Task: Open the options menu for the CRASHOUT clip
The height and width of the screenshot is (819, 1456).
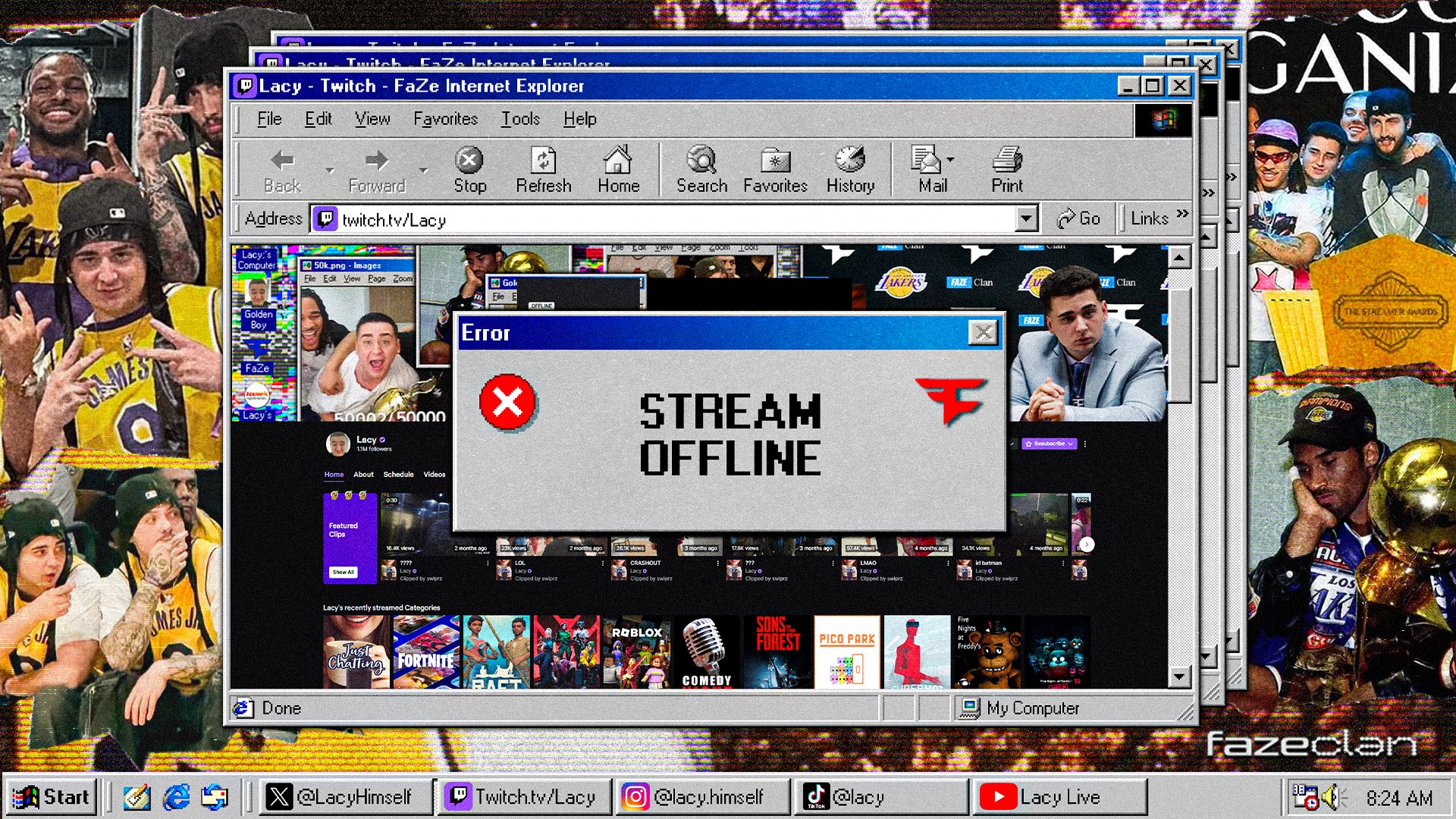Action: point(717,563)
